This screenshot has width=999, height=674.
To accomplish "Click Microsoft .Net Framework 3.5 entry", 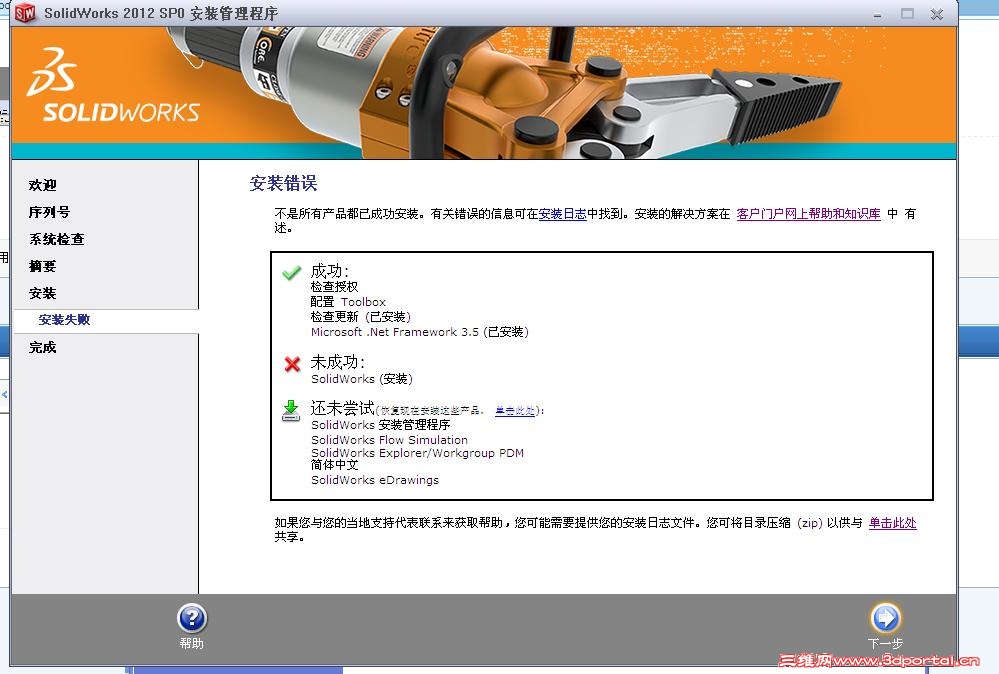I will [x=420, y=332].
